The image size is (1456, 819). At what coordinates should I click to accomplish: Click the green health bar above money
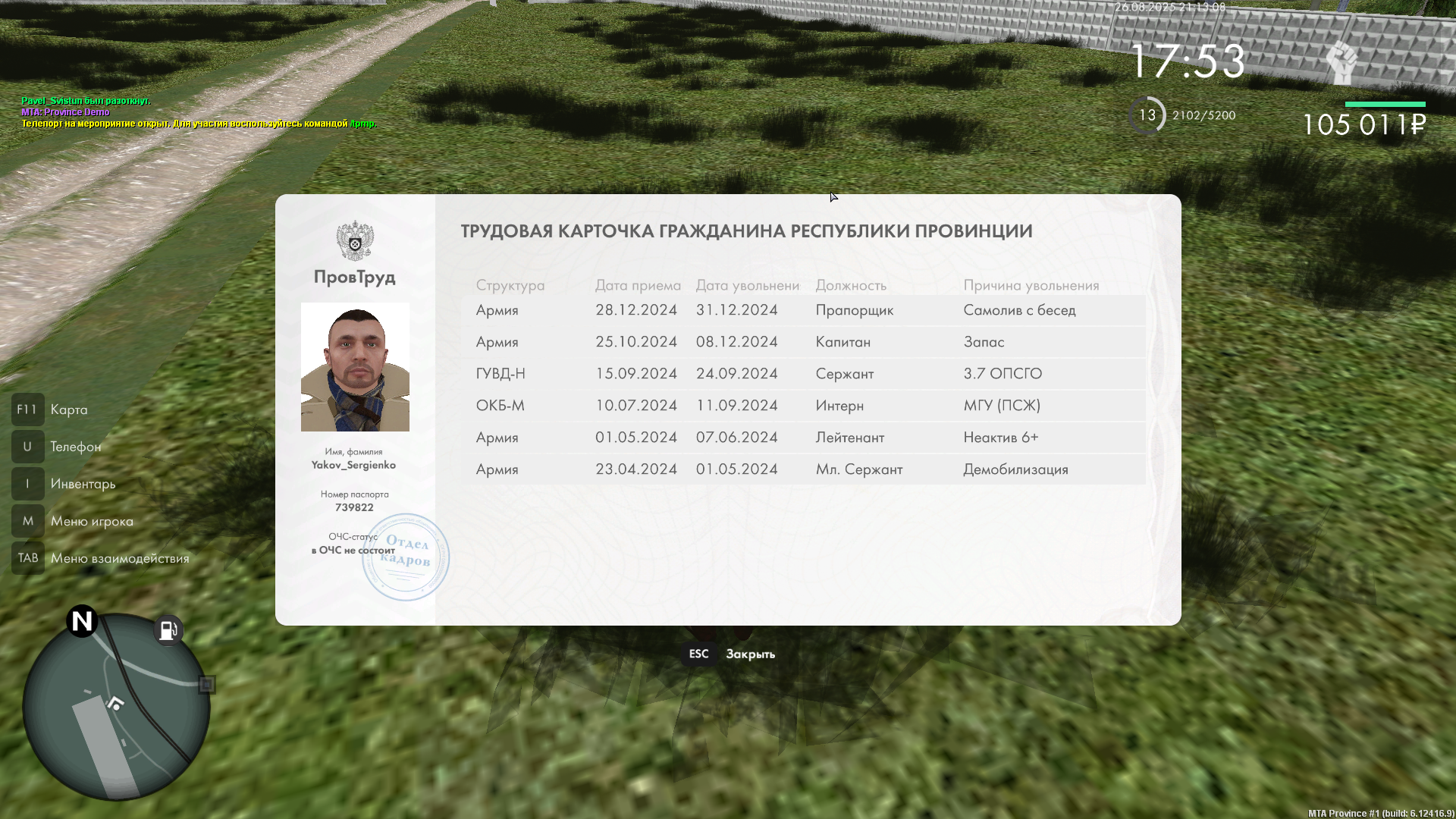point(1385,104)
